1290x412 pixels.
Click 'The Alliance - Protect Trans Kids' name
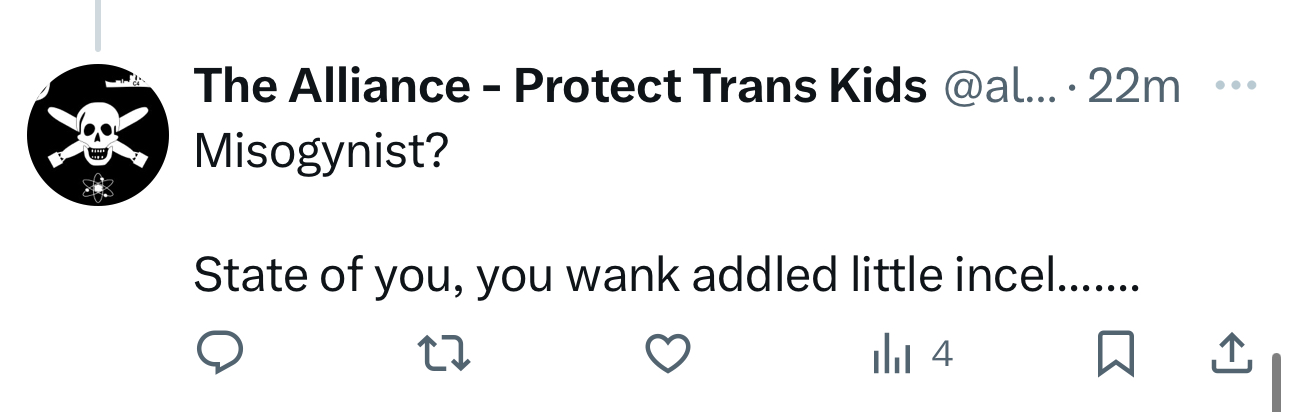560,88
